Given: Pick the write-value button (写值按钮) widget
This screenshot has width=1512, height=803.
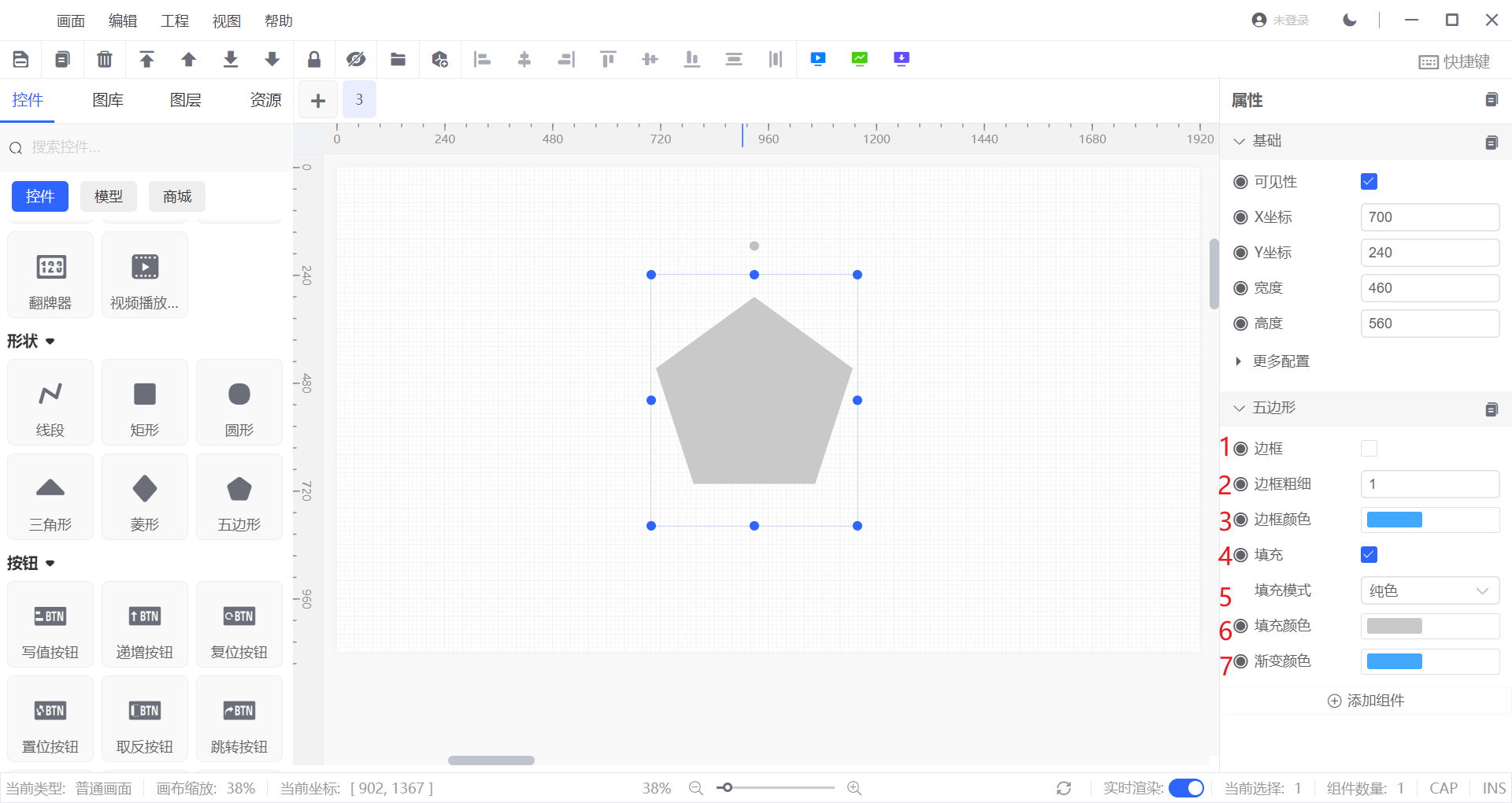Looking at the screenshot, I should 50,625.
